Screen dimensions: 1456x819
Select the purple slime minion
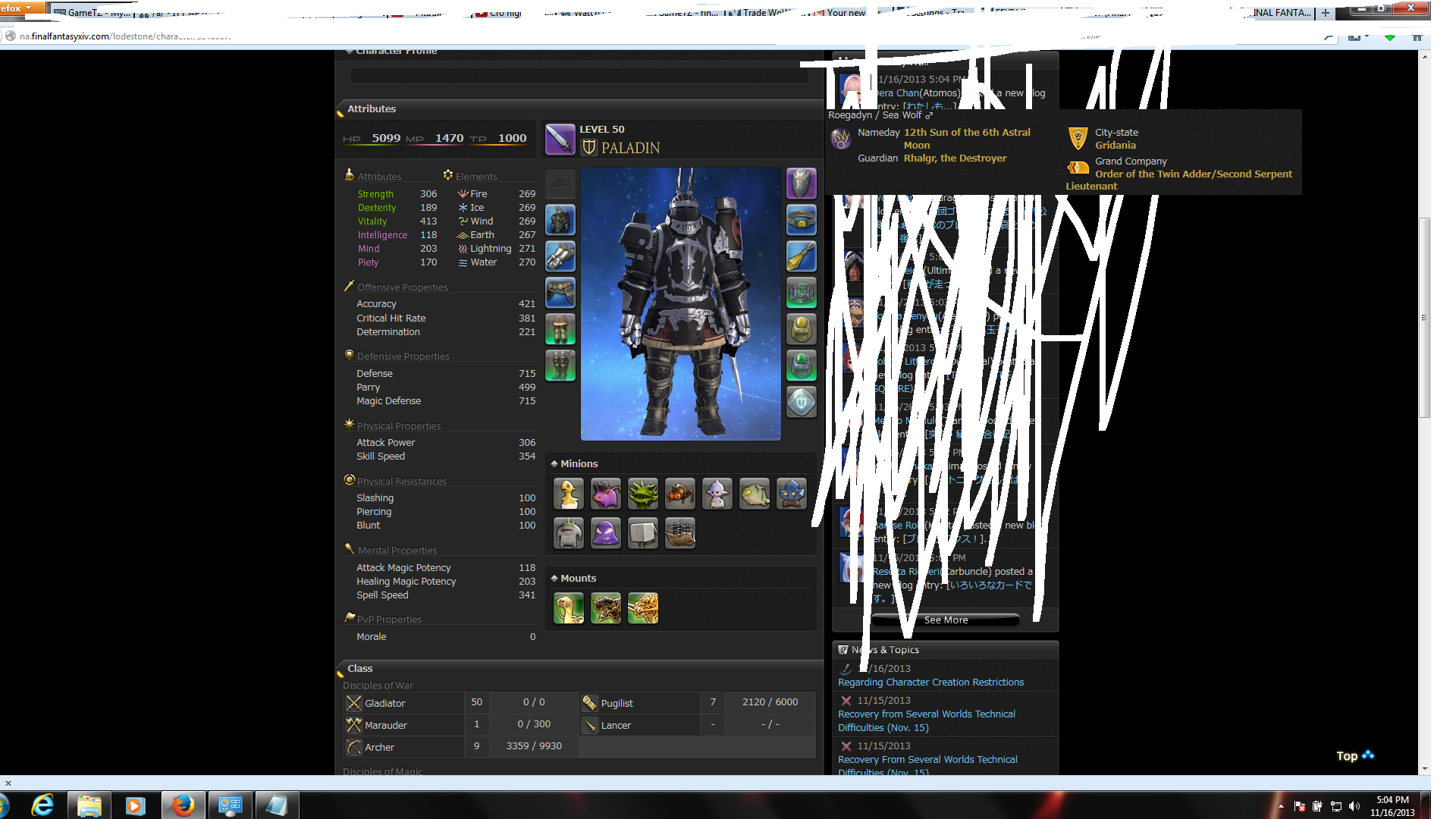(606, 533)
